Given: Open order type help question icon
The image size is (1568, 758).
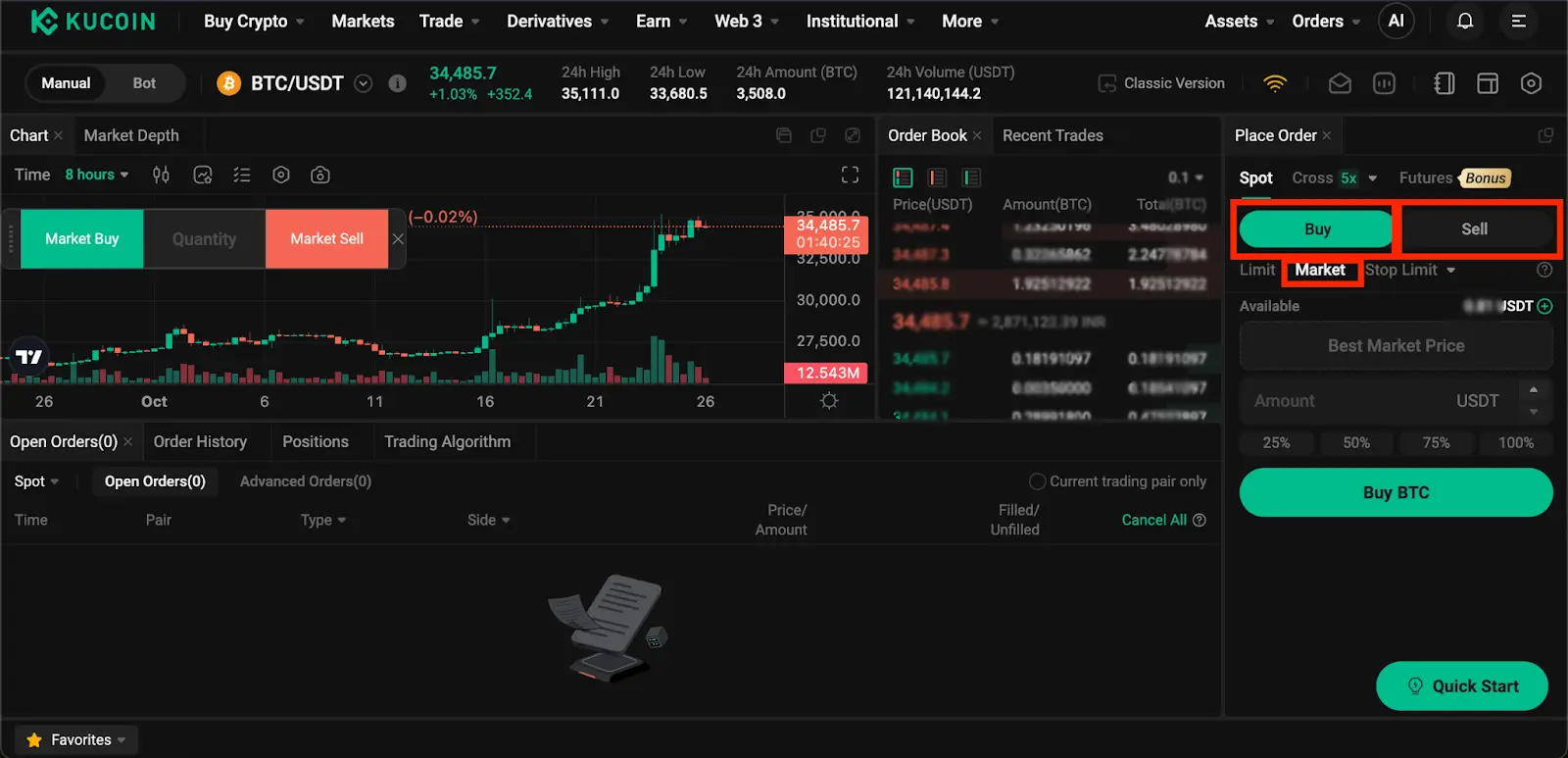Looking at the screenshot, I should [x=1544, y=270].
